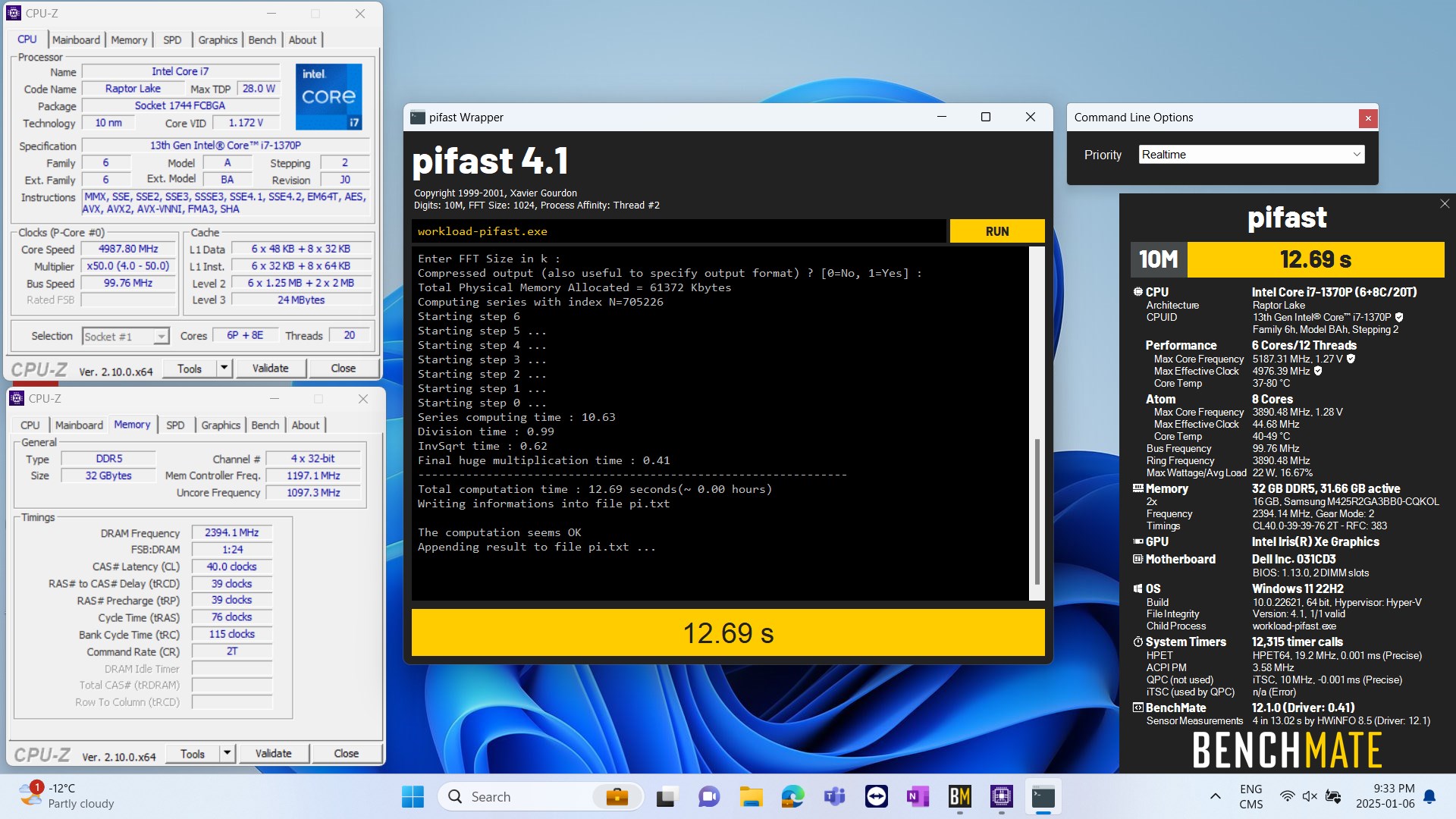Open Graphics tab in top CPU-Z window
Screen dimensions: 1456x819
tap(218, 39)
